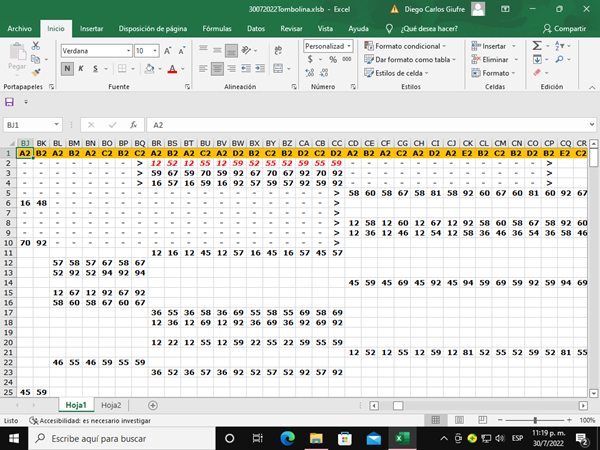Click the font color icon
Screen dimensions: 600x450
pos(171,69)
